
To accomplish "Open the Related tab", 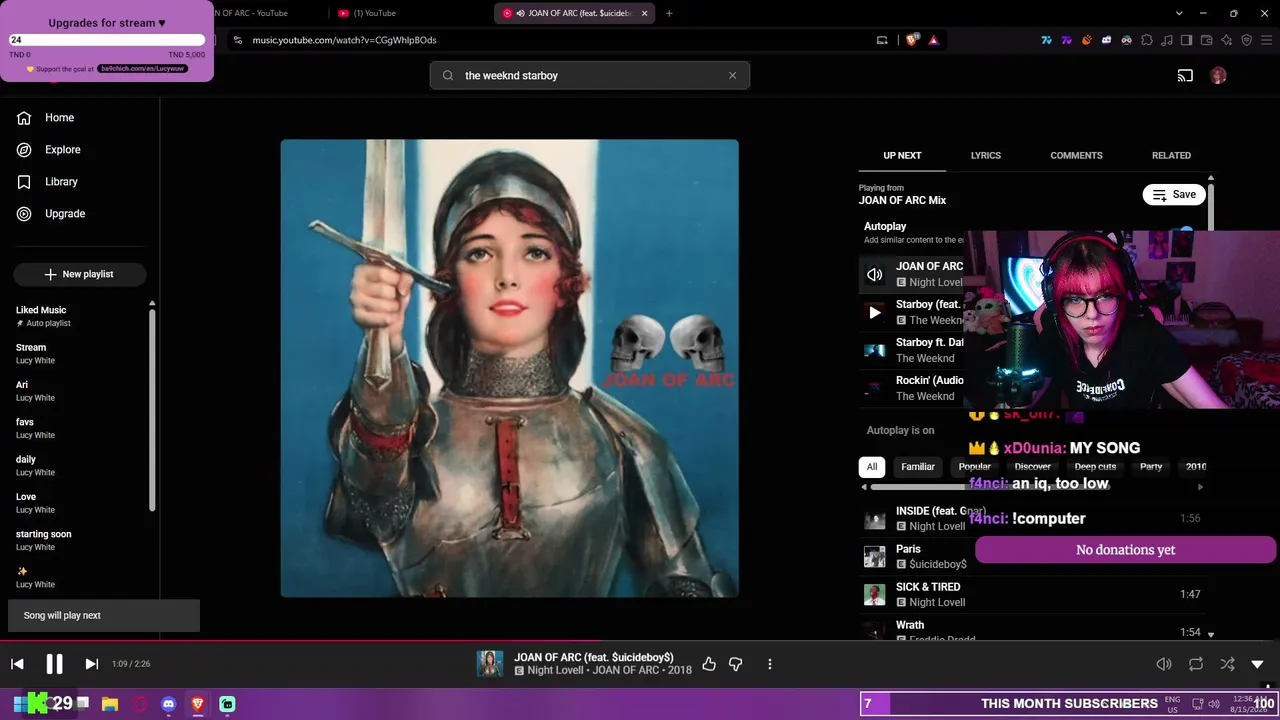I will tap(1171, 156).
